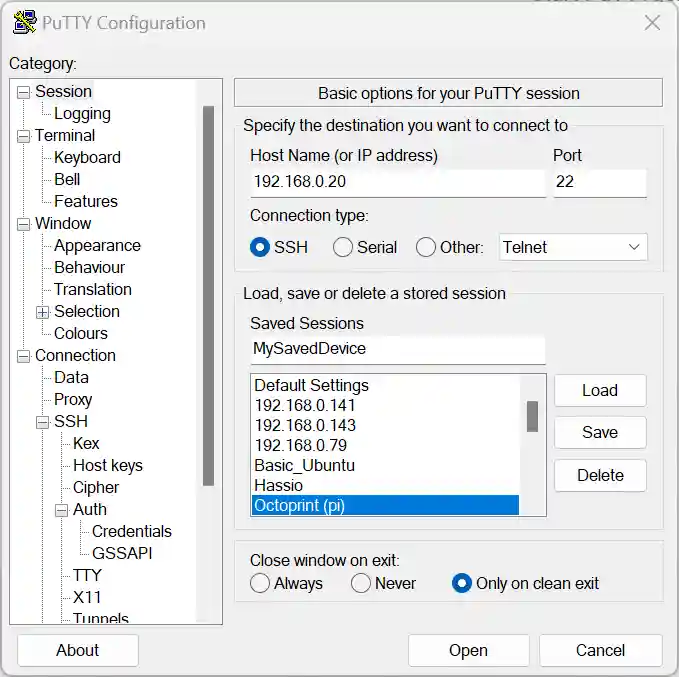Click the Open button
This screenshot has width=679, height=677.
[469, 650]
